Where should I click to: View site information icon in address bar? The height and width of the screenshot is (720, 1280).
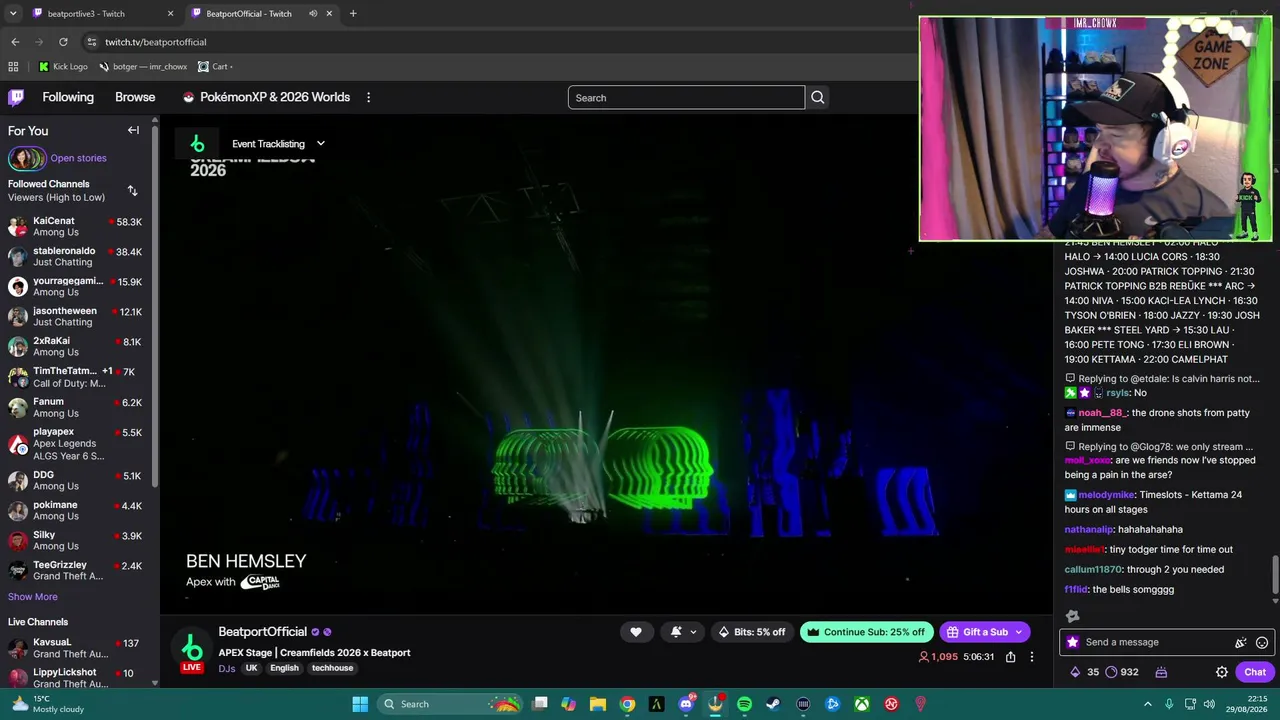pyautogui.click(x=91, y=42)
